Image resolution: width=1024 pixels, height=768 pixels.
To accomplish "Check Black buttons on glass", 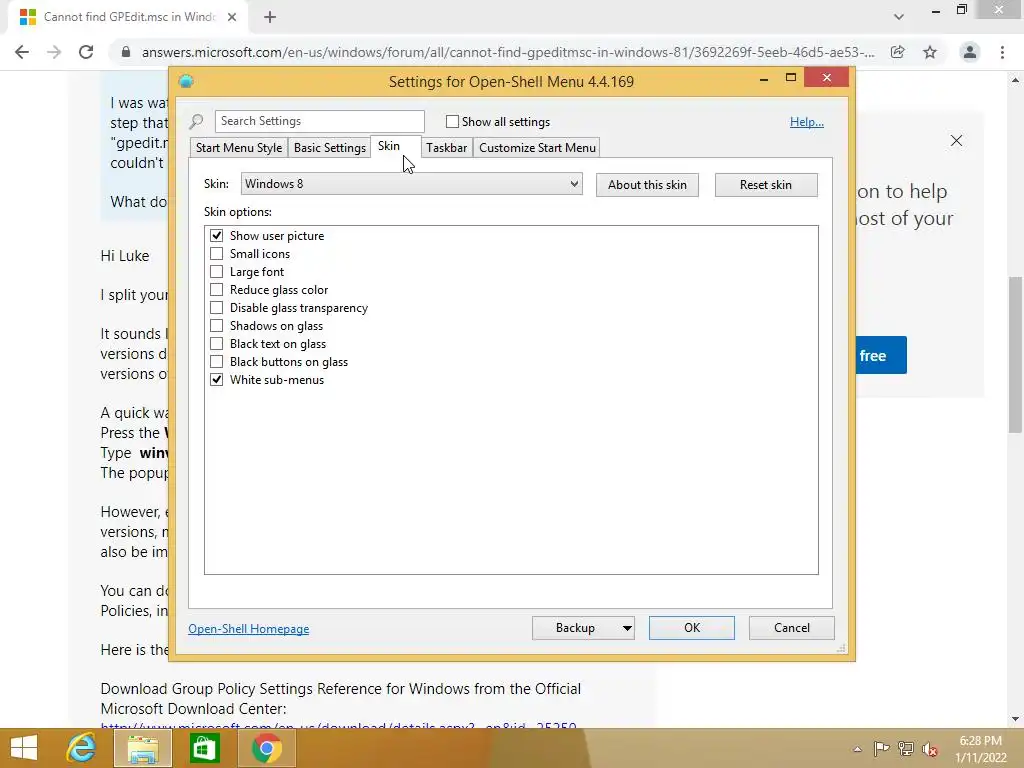I will click(x=217, y=361).
